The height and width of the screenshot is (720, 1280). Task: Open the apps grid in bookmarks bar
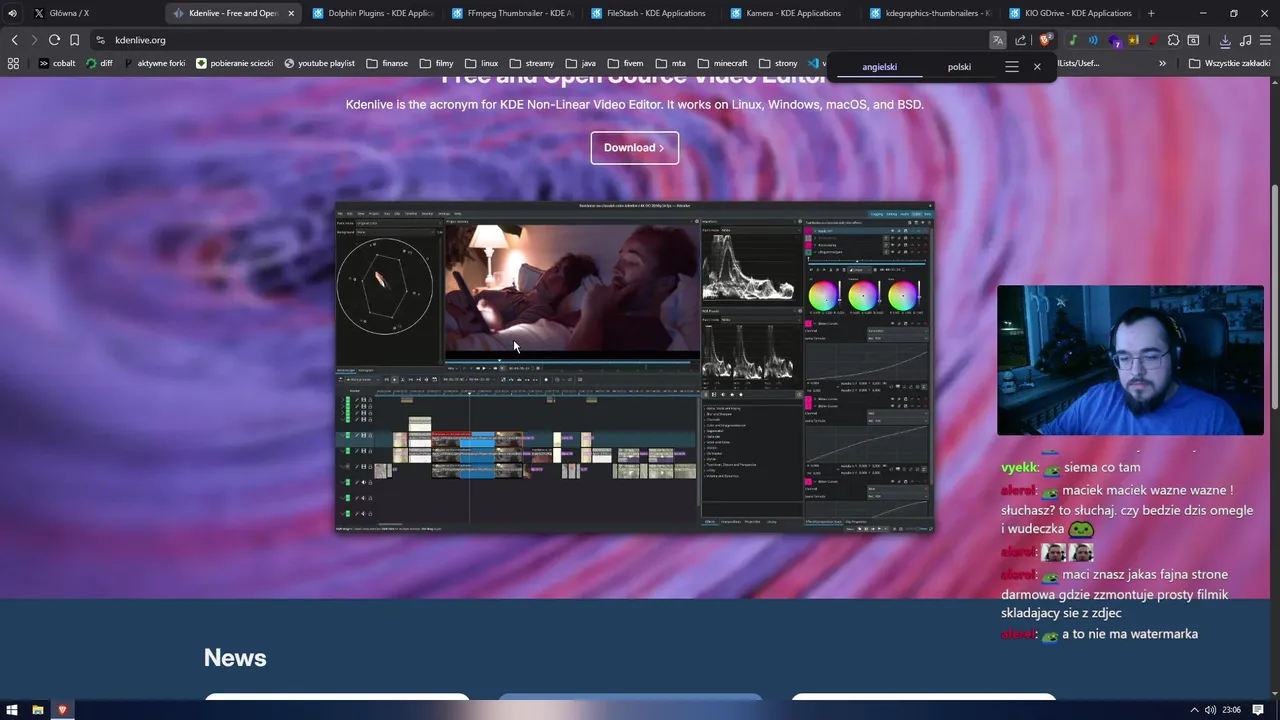click(13, 63)
